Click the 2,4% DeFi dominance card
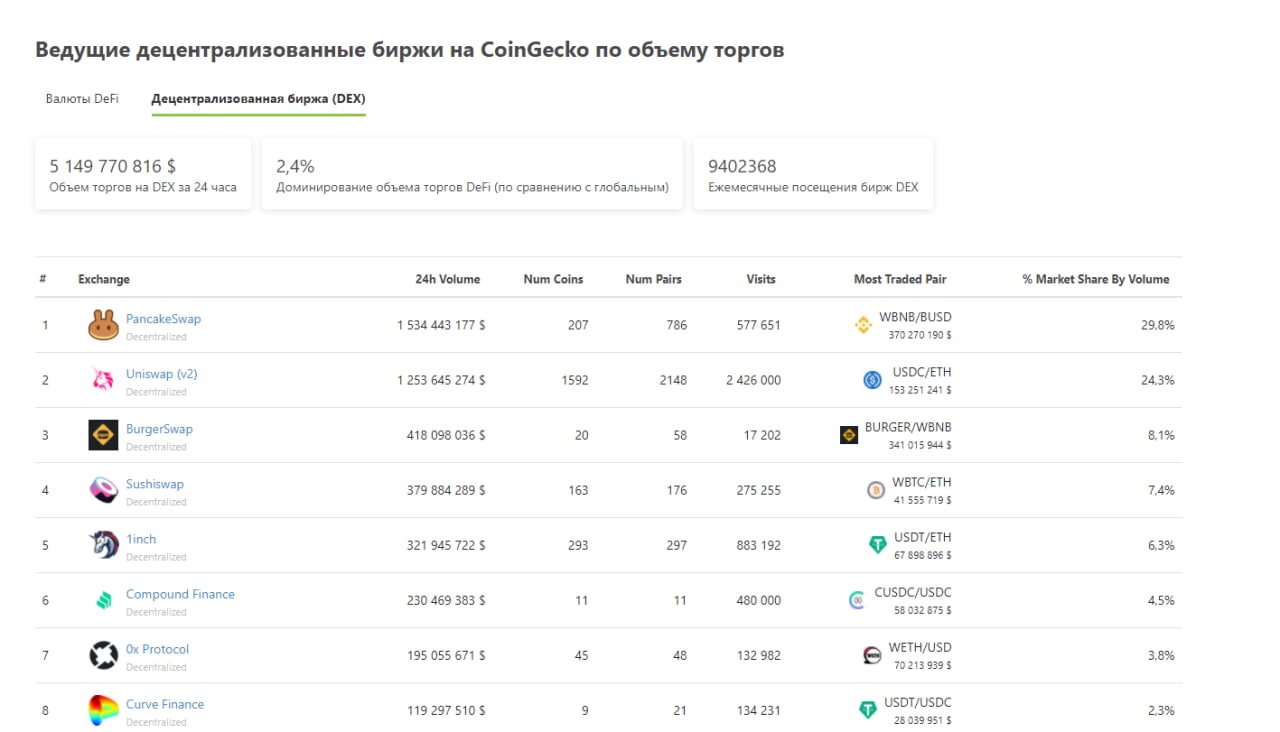 tap(472, 174)
